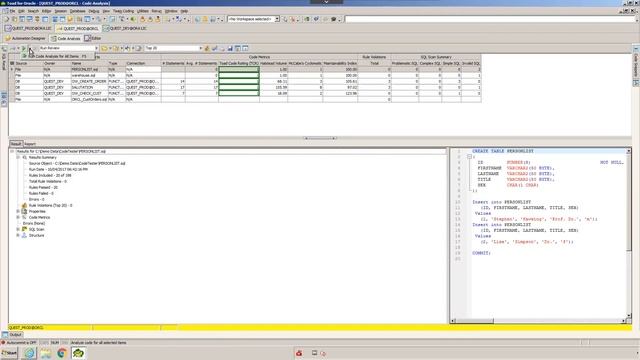Expand the Code Metrics tree node
Image resolution: width=640 pixels, height=360 pixels.
(18, 217)
